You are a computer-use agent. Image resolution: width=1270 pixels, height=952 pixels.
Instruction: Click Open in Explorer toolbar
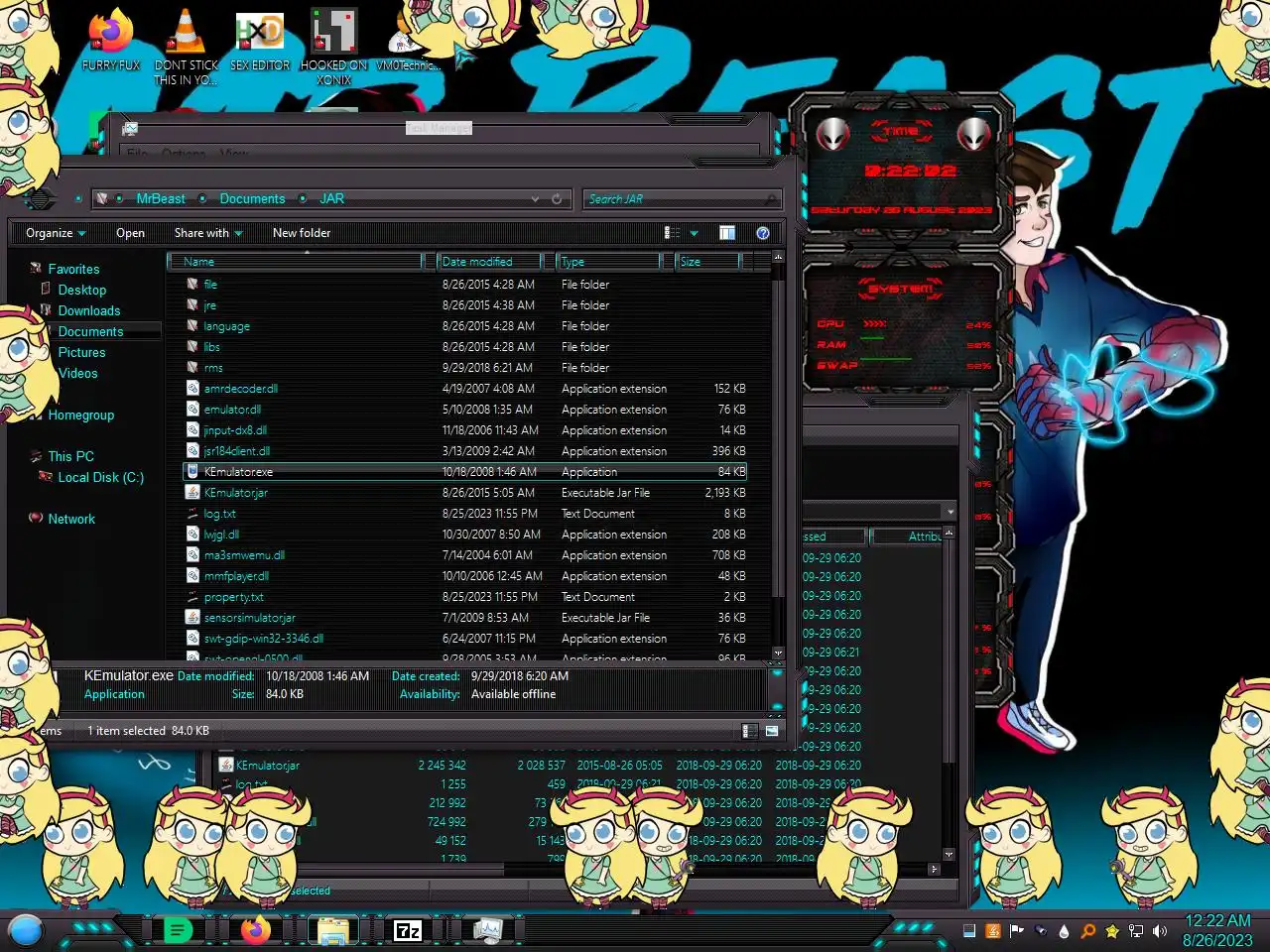pyautogui.click(x=130, y=233)
